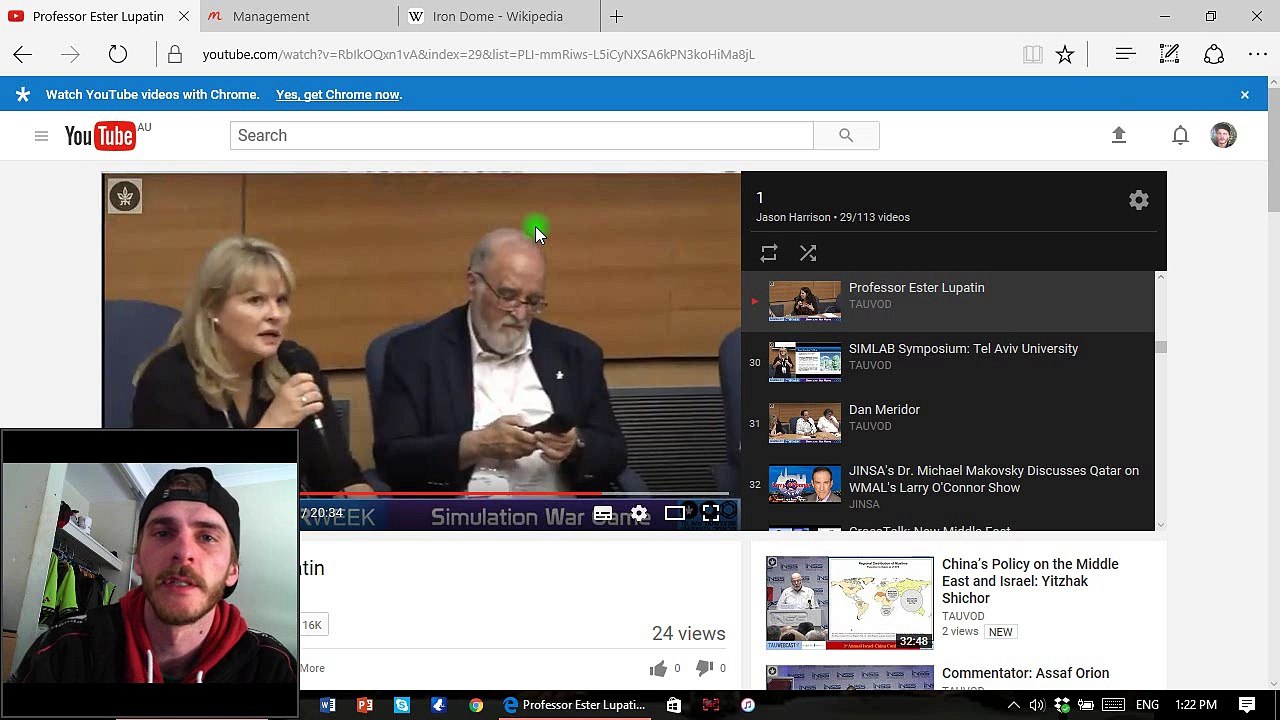Play the Dan Meridor playlist video
This screenshot has width=1280, height=720.
pos(948,423)
